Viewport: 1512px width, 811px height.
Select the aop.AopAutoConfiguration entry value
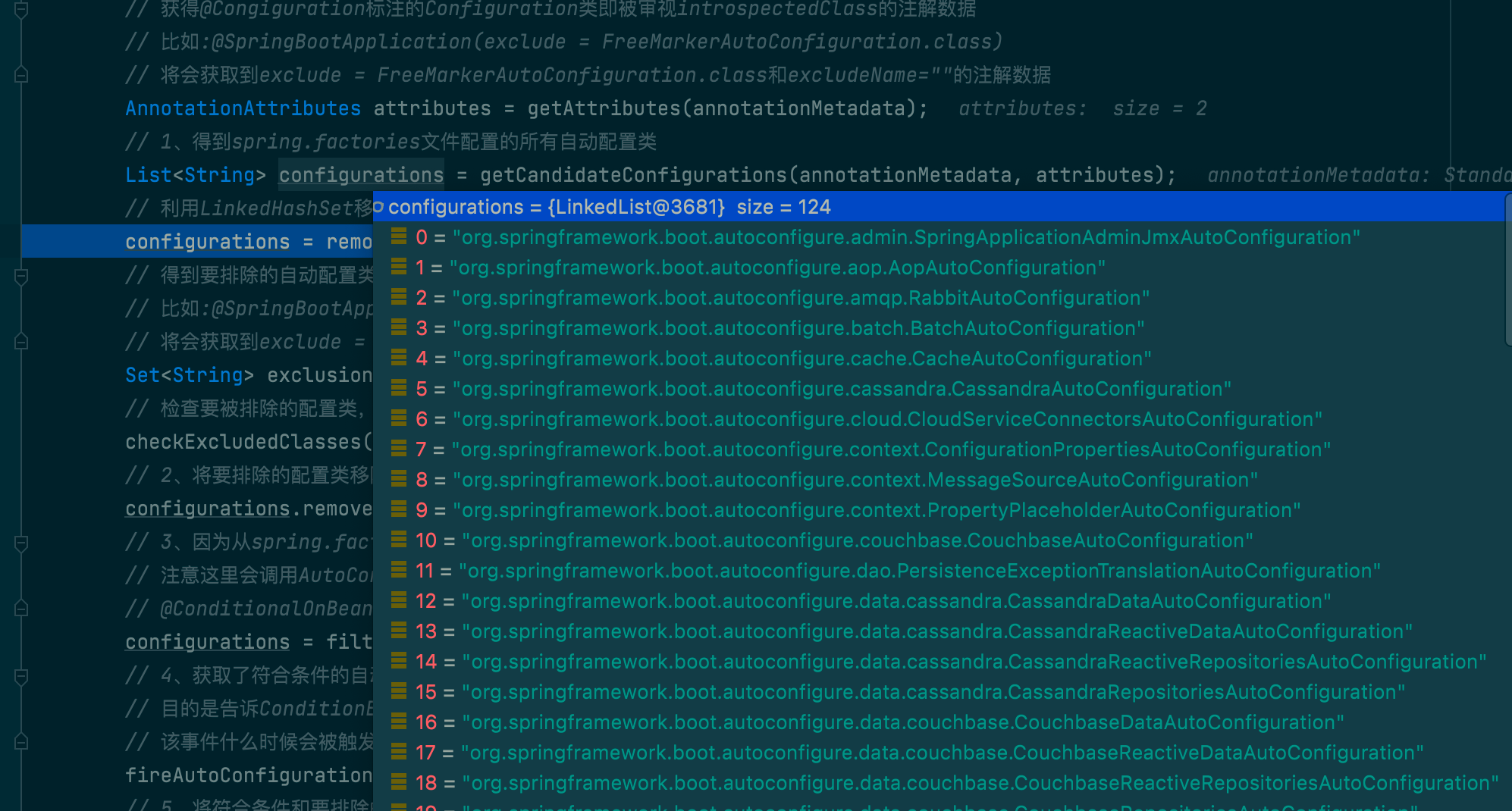(777, 268)
